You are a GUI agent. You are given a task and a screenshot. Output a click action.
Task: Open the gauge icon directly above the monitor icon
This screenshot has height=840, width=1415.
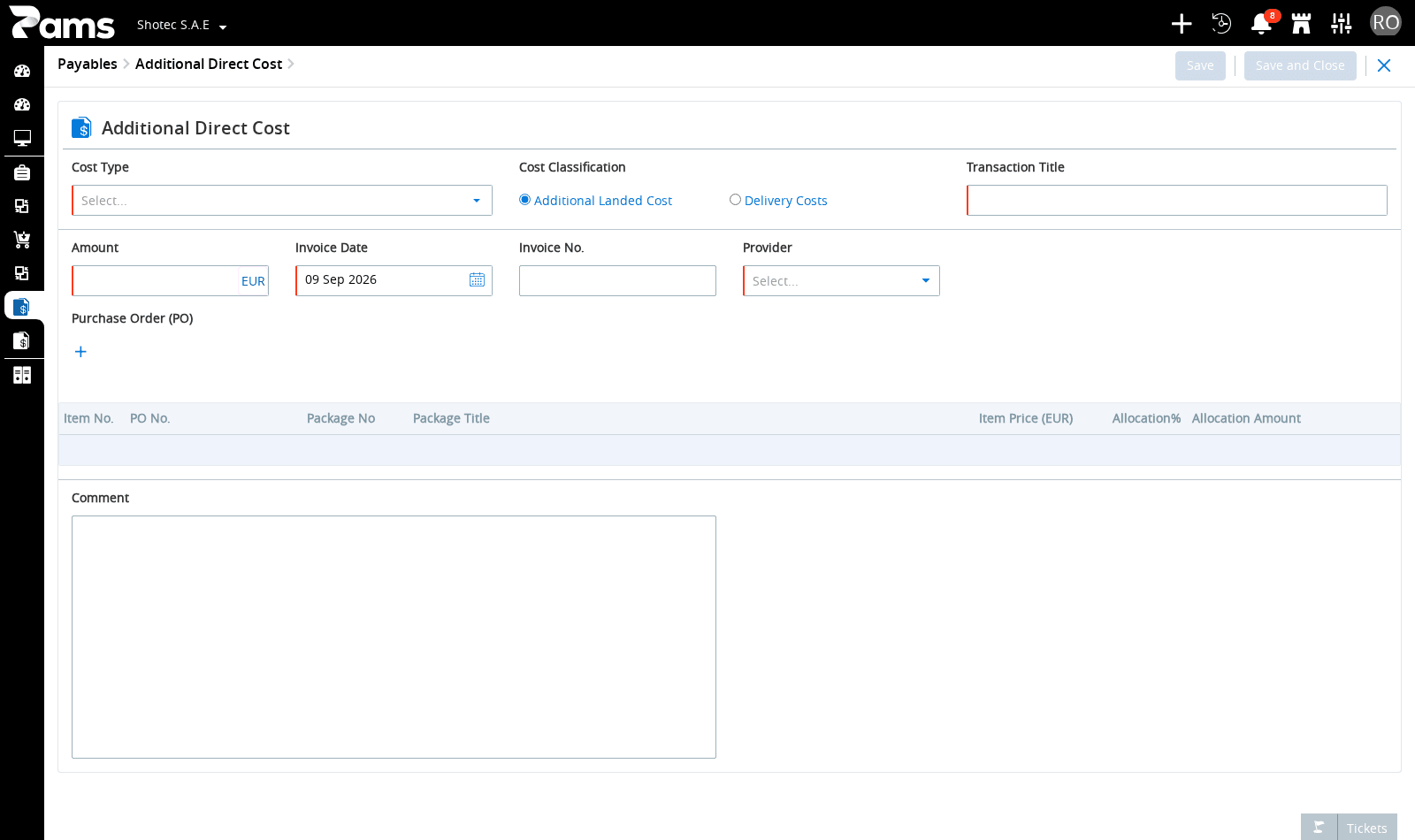click(22, 104)
